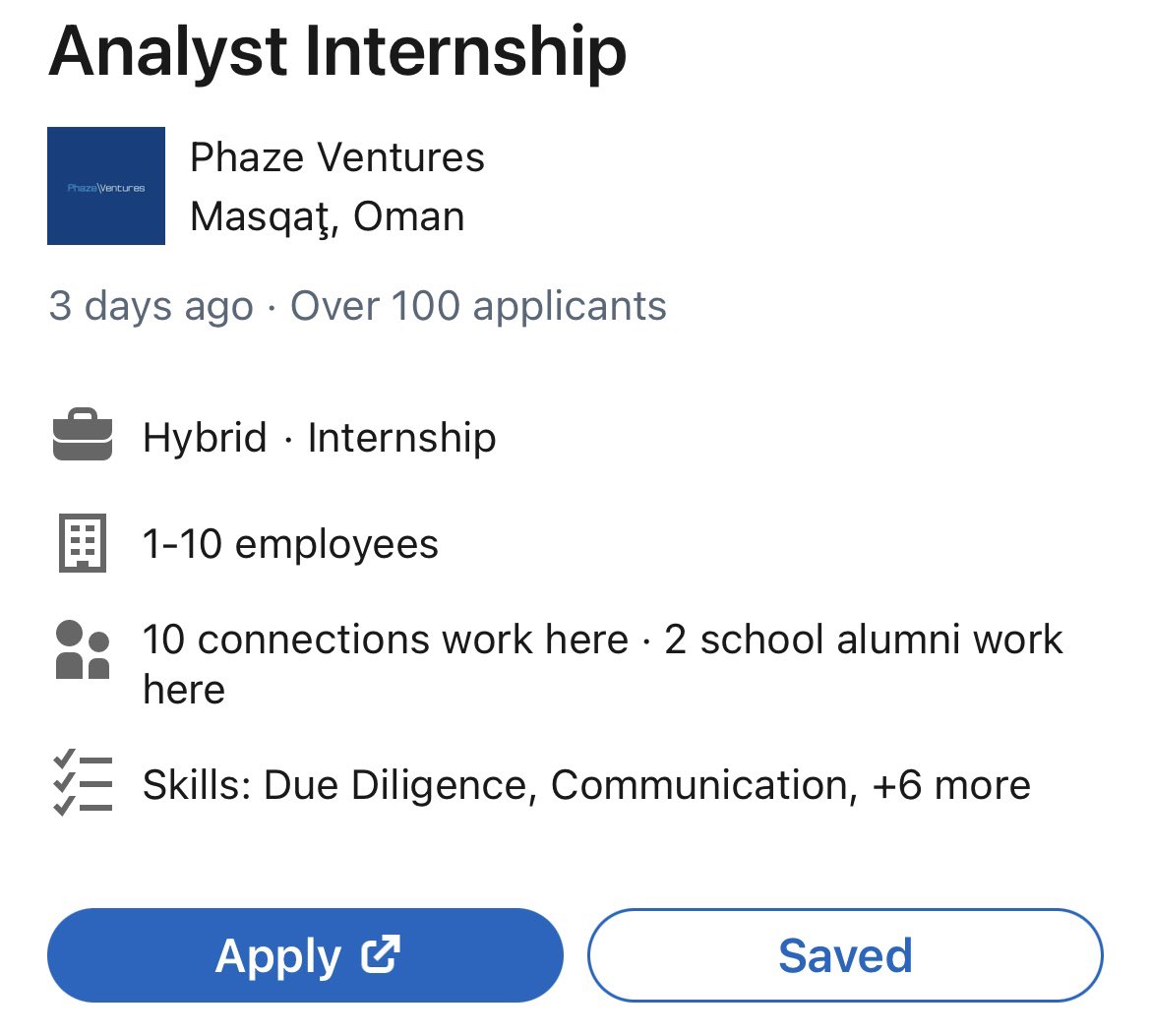
Task: View the 2 school alumni link
Action: pyautogui.click(x=863, y=640)
